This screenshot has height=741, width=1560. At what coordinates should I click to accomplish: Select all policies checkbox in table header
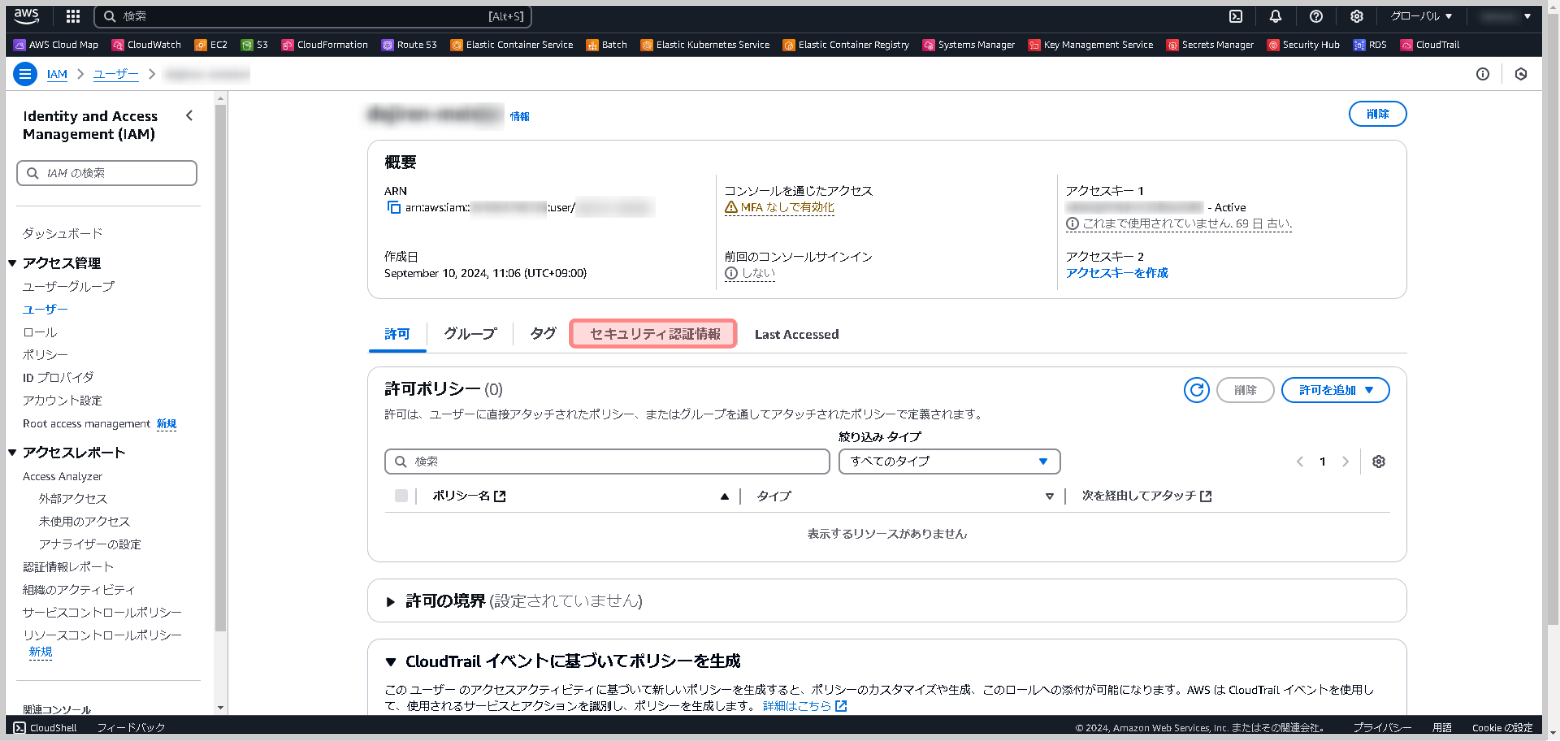click(401, 496)
